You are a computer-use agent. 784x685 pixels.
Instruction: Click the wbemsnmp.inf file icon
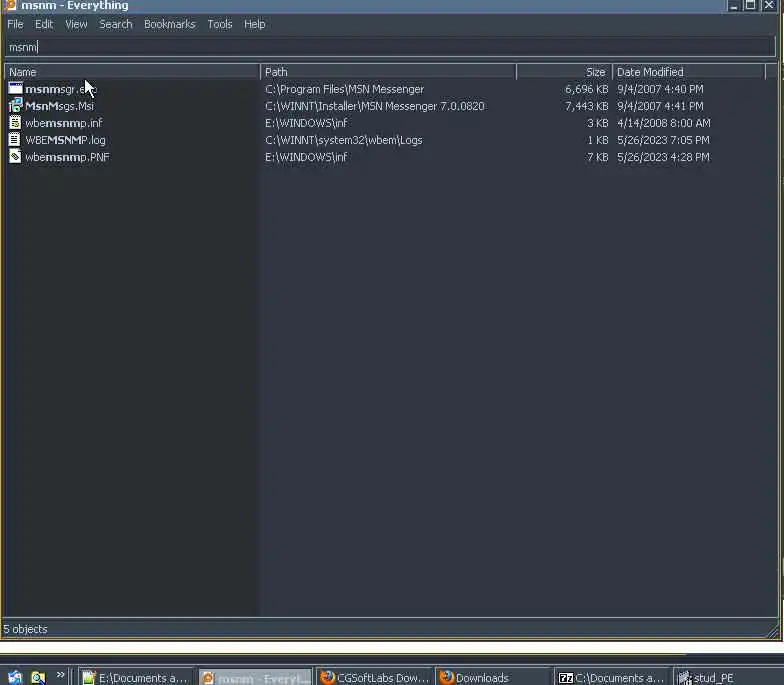15,122
